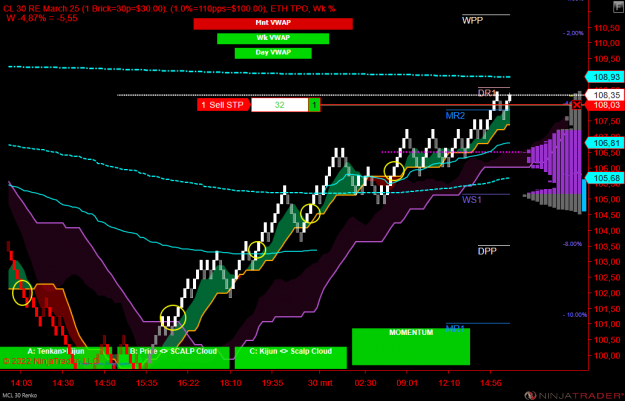
Task: Click the cyan 106,81 price marker
Action: [x=604, y=143]
